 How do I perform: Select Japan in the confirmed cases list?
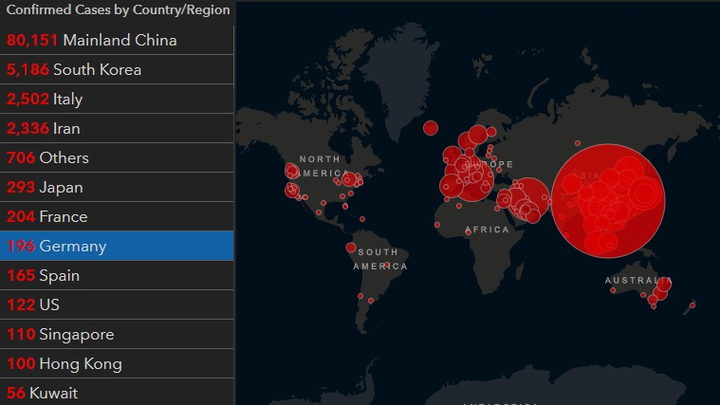tap(117, 187)
